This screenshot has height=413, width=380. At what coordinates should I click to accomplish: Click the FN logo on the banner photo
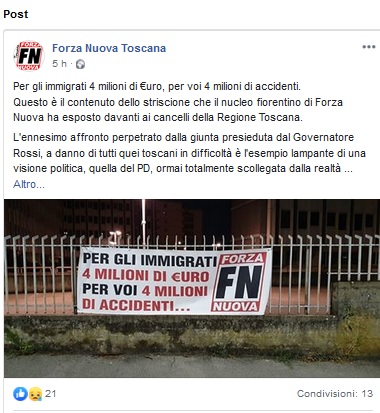[x=239, y=282]
